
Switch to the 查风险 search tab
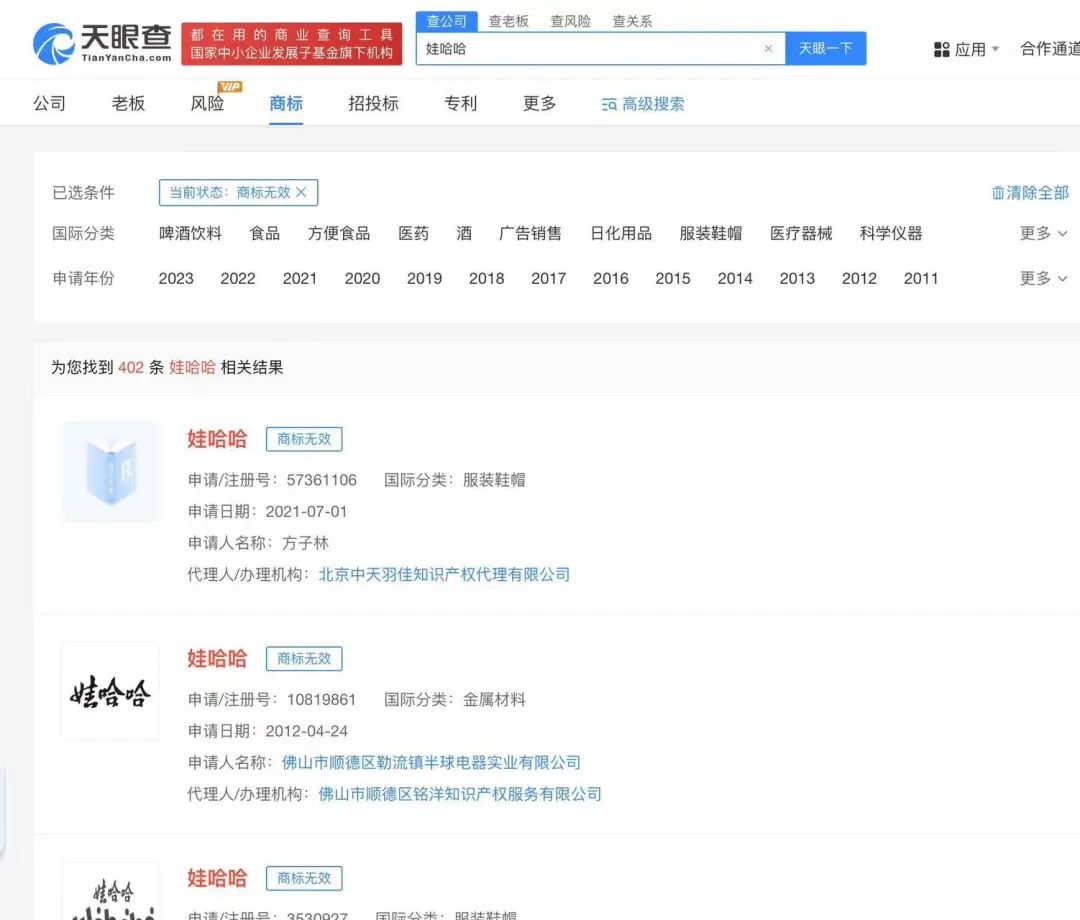click(570, 21)
